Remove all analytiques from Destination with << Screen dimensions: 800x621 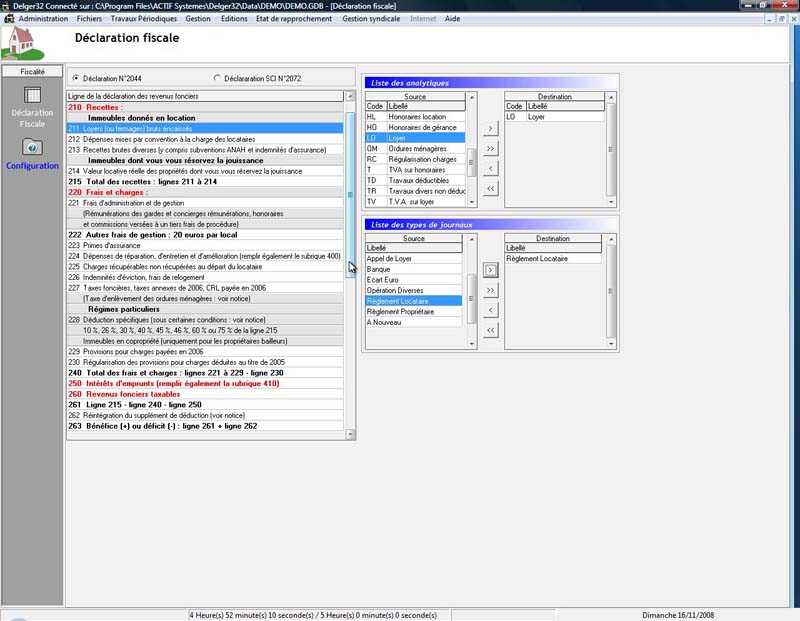coord(490,188)
